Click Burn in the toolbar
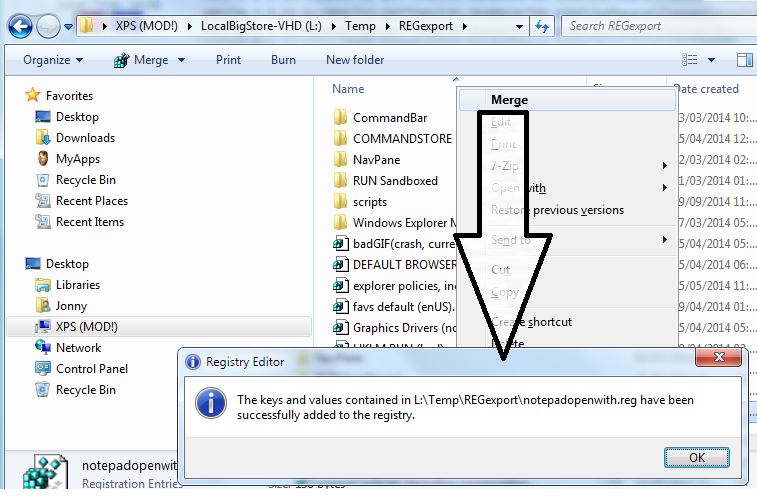Screen dimensions: 757x500 (283, 60)
